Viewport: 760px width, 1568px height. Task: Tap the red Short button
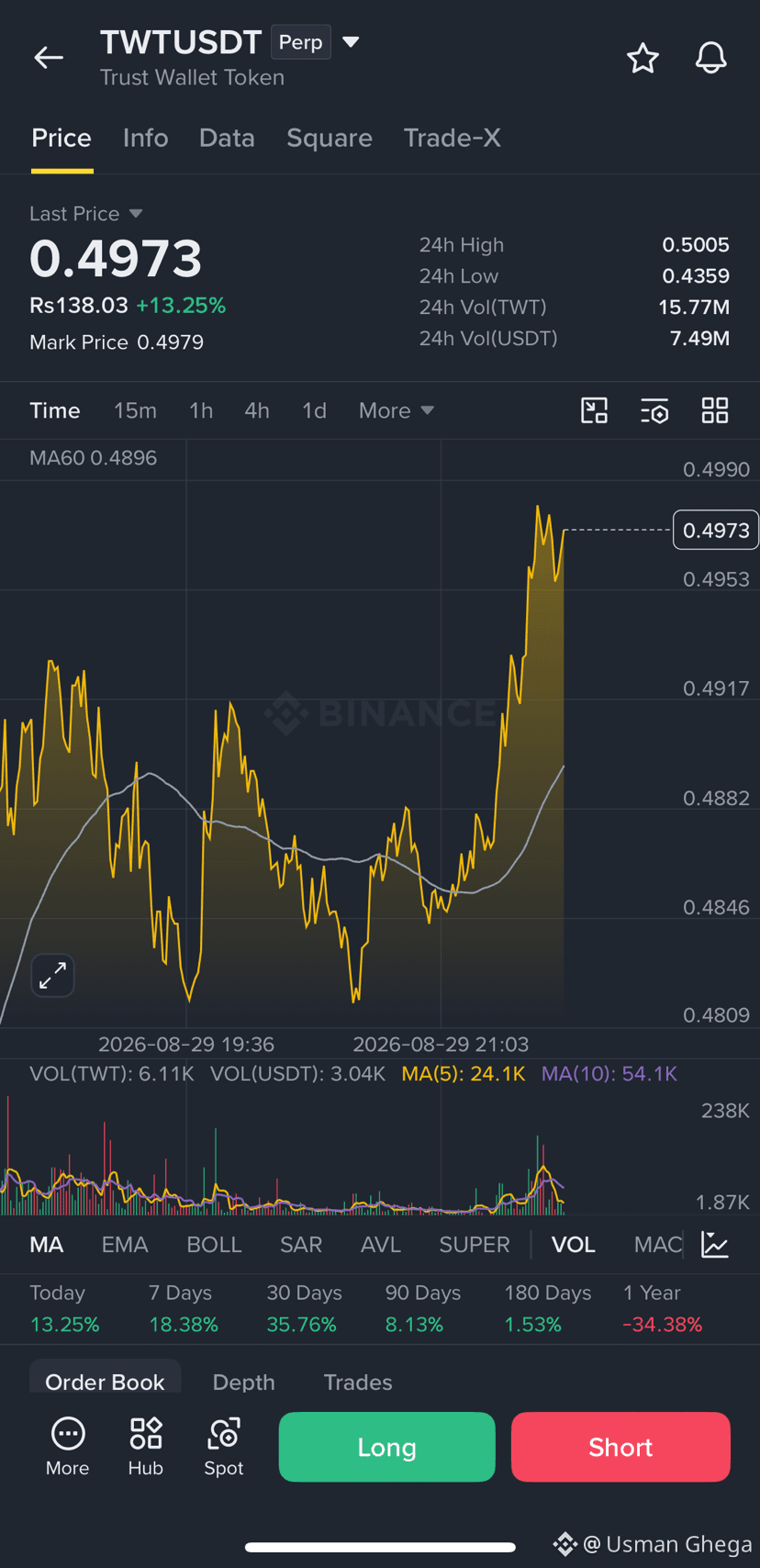(620, 1447)
